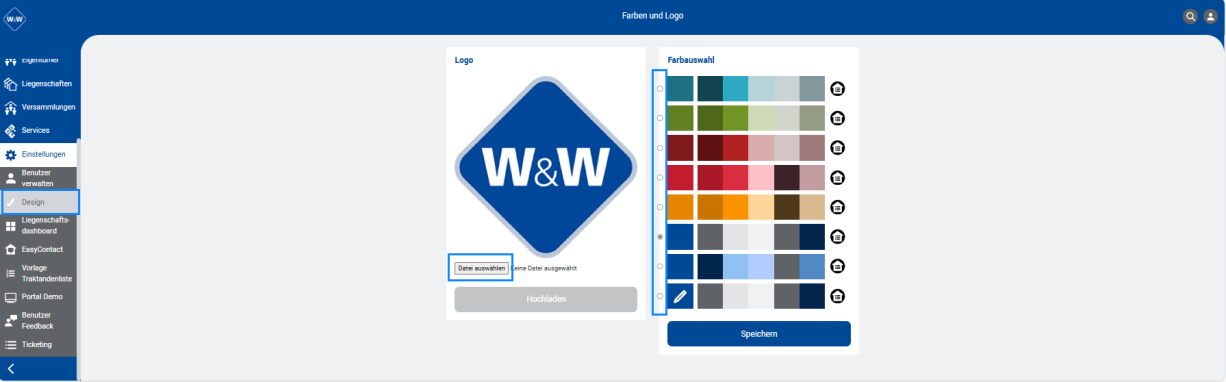Select the crimson palette radio button
Screen dimensions: 1226x382
pyautogui.click(x=659, y=177)
